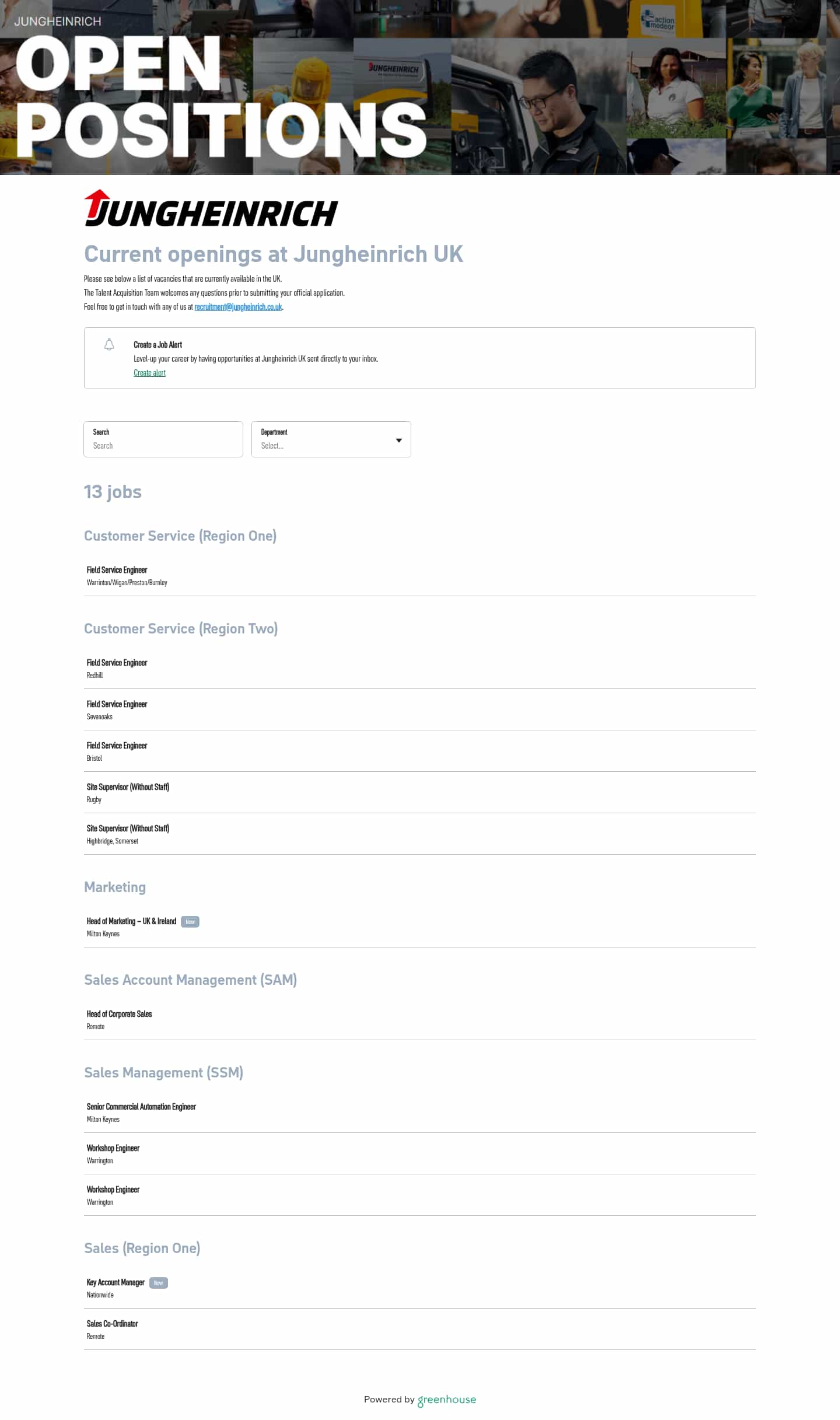Open Sales Co-Ordinator remote job
Viewport: 840px width, 1420px height.
point(113,1324)
